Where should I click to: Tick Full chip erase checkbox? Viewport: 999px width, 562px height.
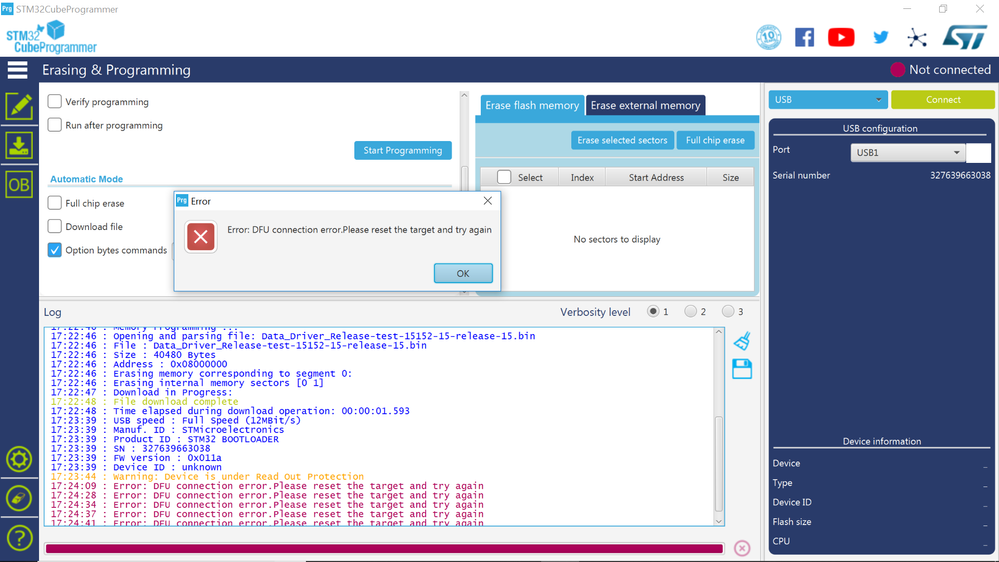click(x=55, y=203)
